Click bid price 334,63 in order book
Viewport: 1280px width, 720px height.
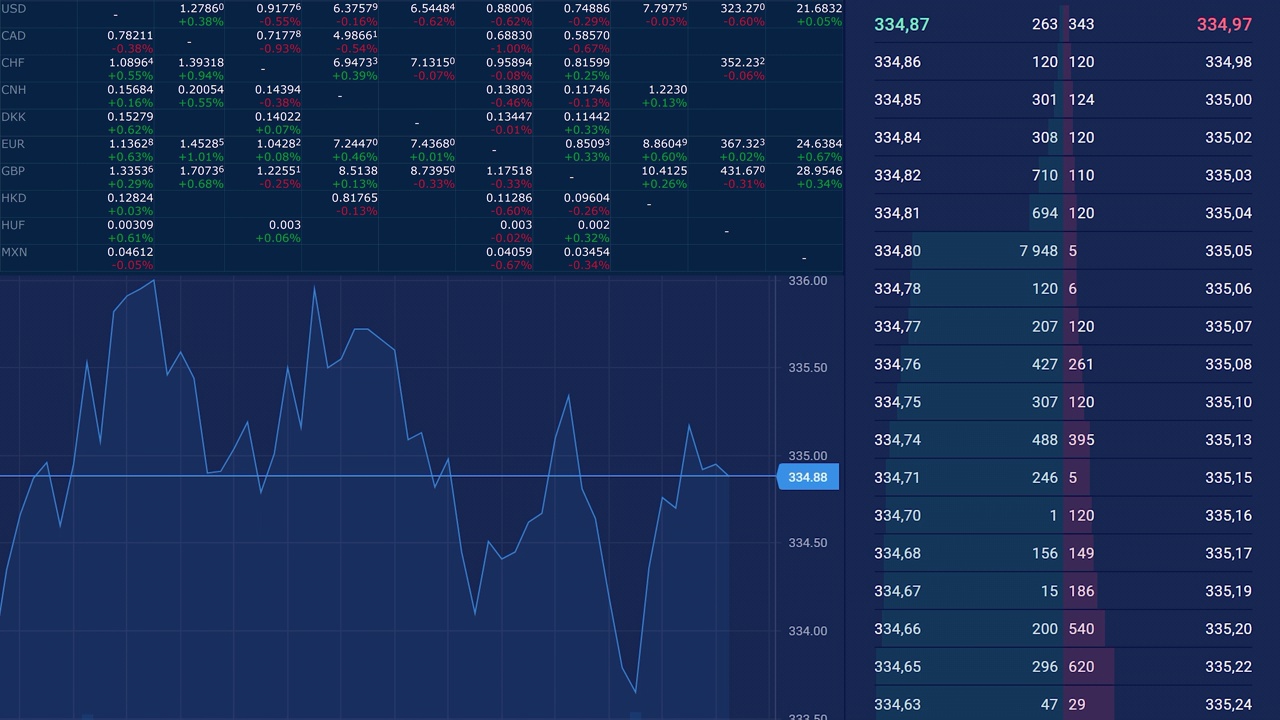[897, 704]
